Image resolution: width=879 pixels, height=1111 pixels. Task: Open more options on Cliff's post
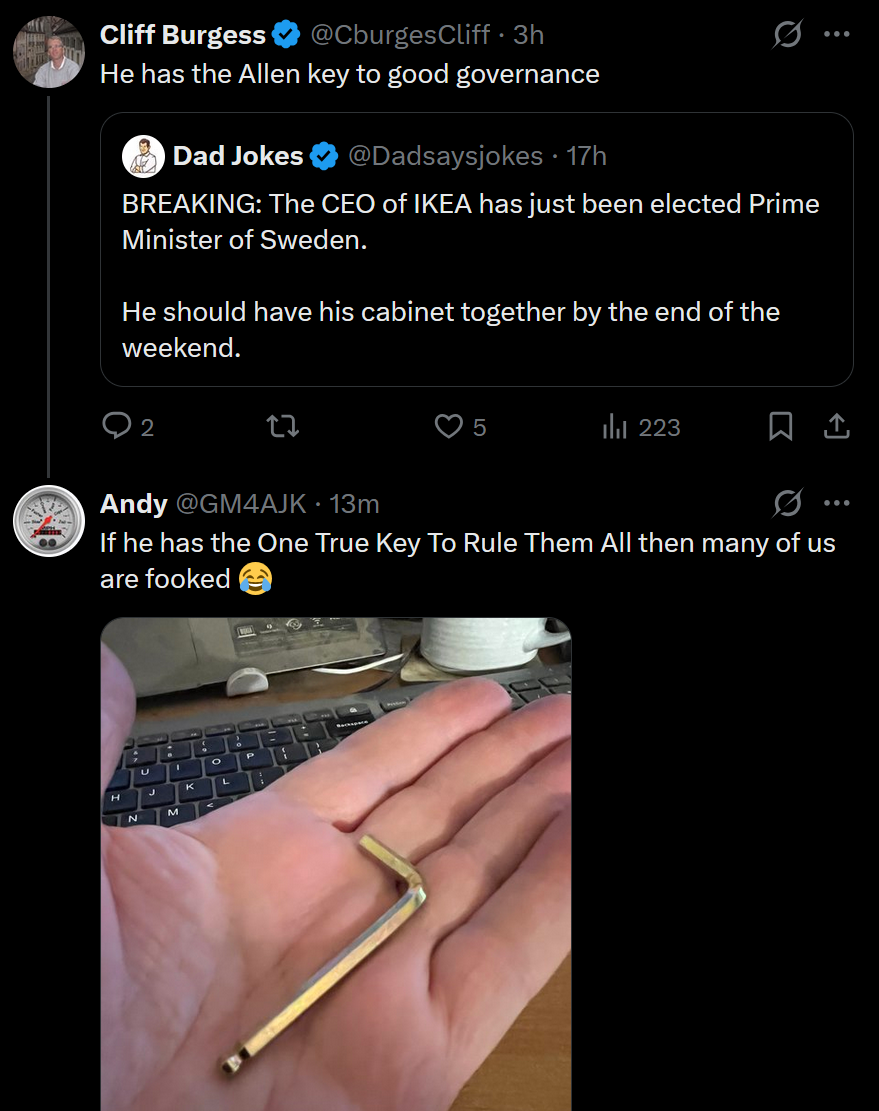pos(836,35)
